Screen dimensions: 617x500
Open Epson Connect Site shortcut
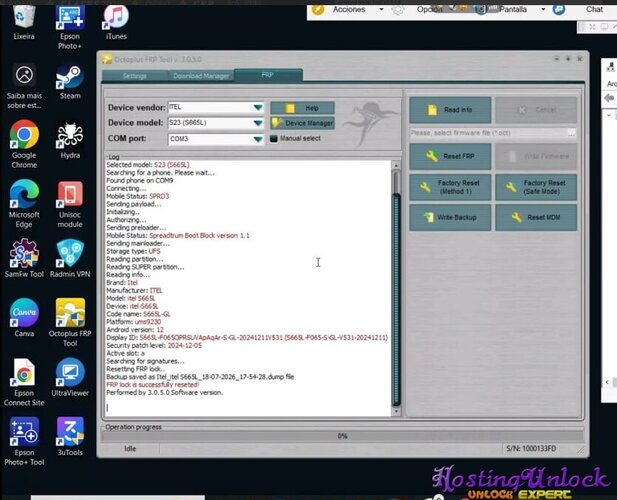click(24, 382)
